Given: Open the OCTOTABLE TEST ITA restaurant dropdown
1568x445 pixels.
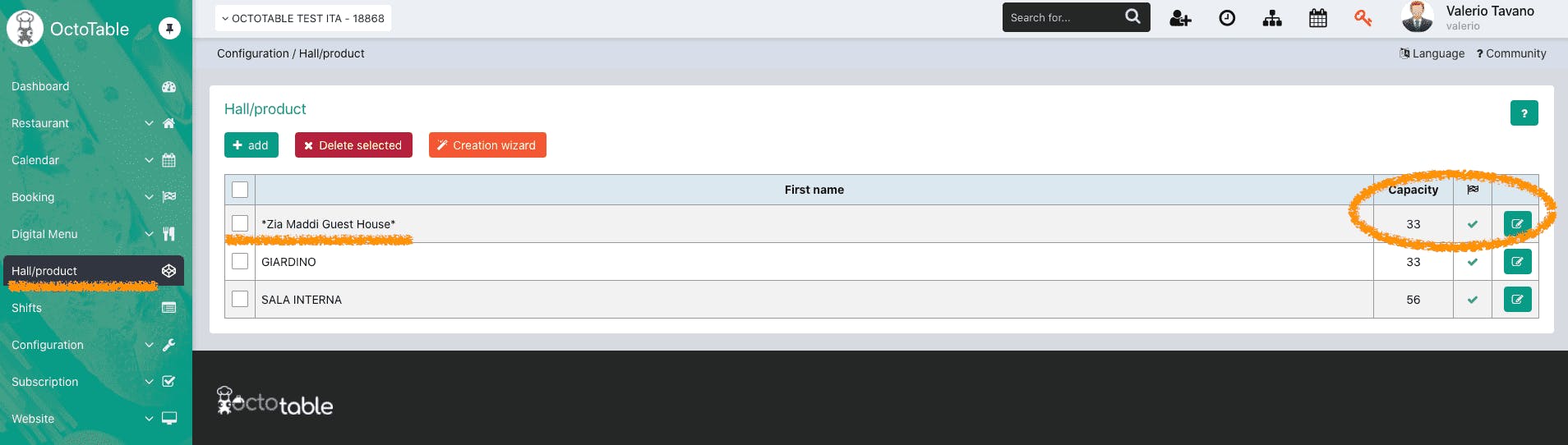Looking at the screenshot, I should [303, 18].
